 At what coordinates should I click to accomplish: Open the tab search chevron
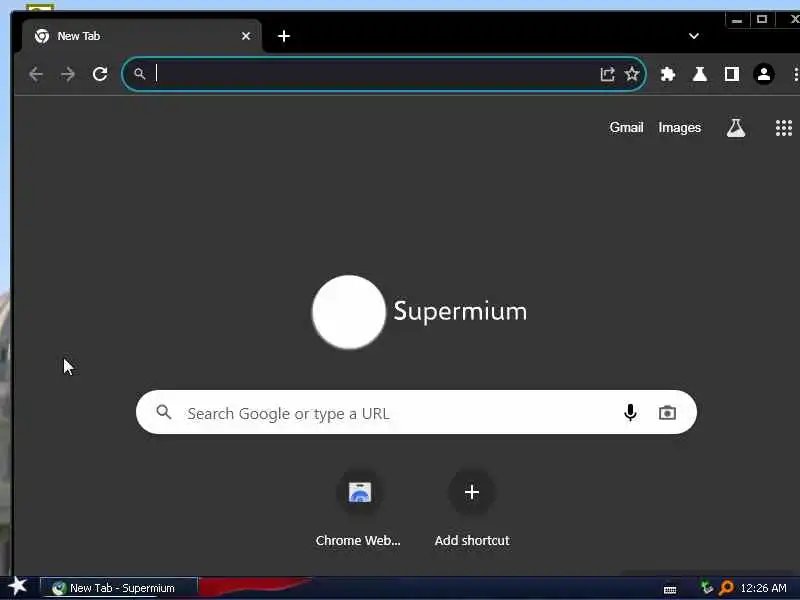[694, 36]
